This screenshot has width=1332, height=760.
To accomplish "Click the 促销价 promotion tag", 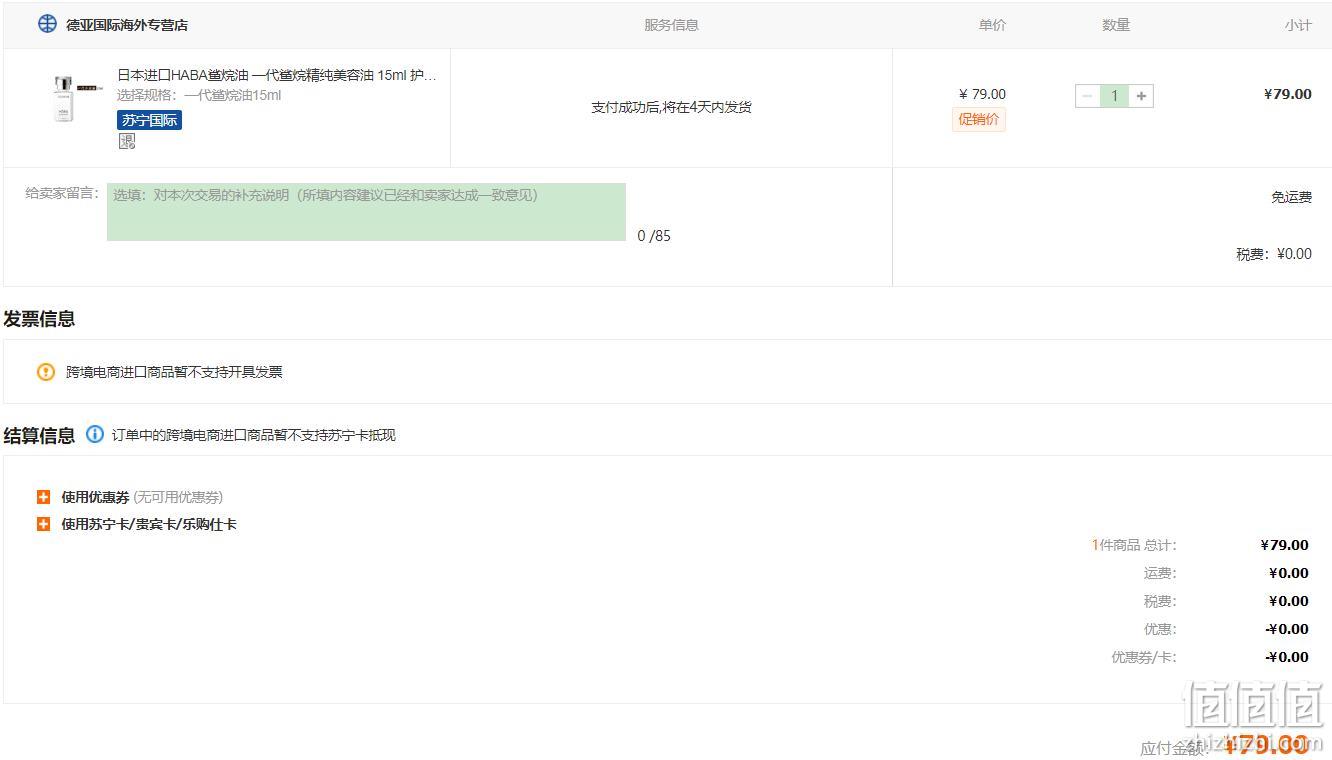I will 979,119.
